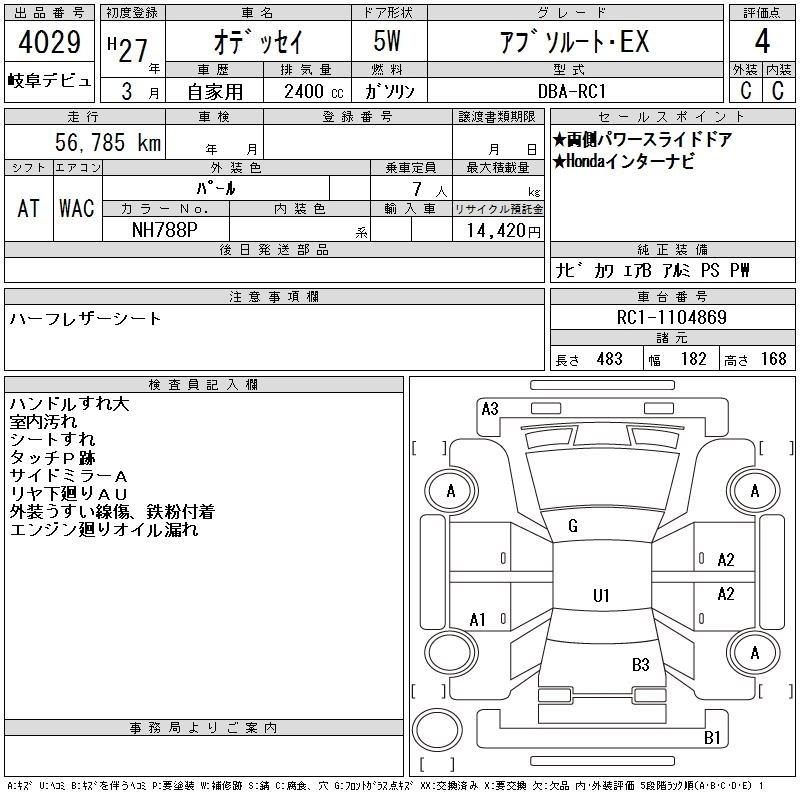Image resolution: width=800 pixels, height=800 pixels.
Task: Click the U1 mark on the roof diagram
Action: [x=601, y=595]
